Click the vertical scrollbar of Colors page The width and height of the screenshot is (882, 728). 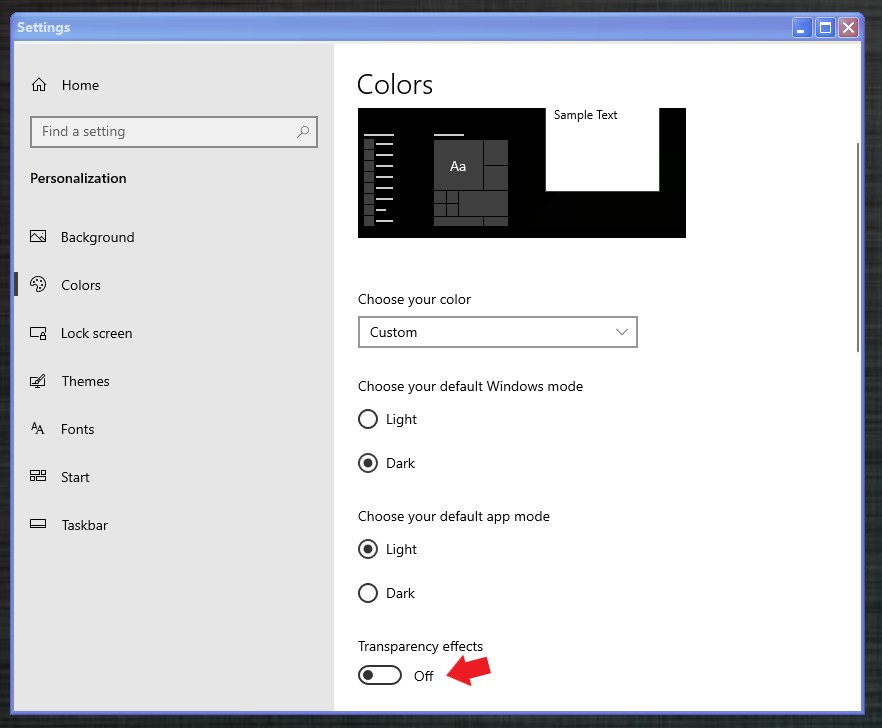click(x=857, y=250)
